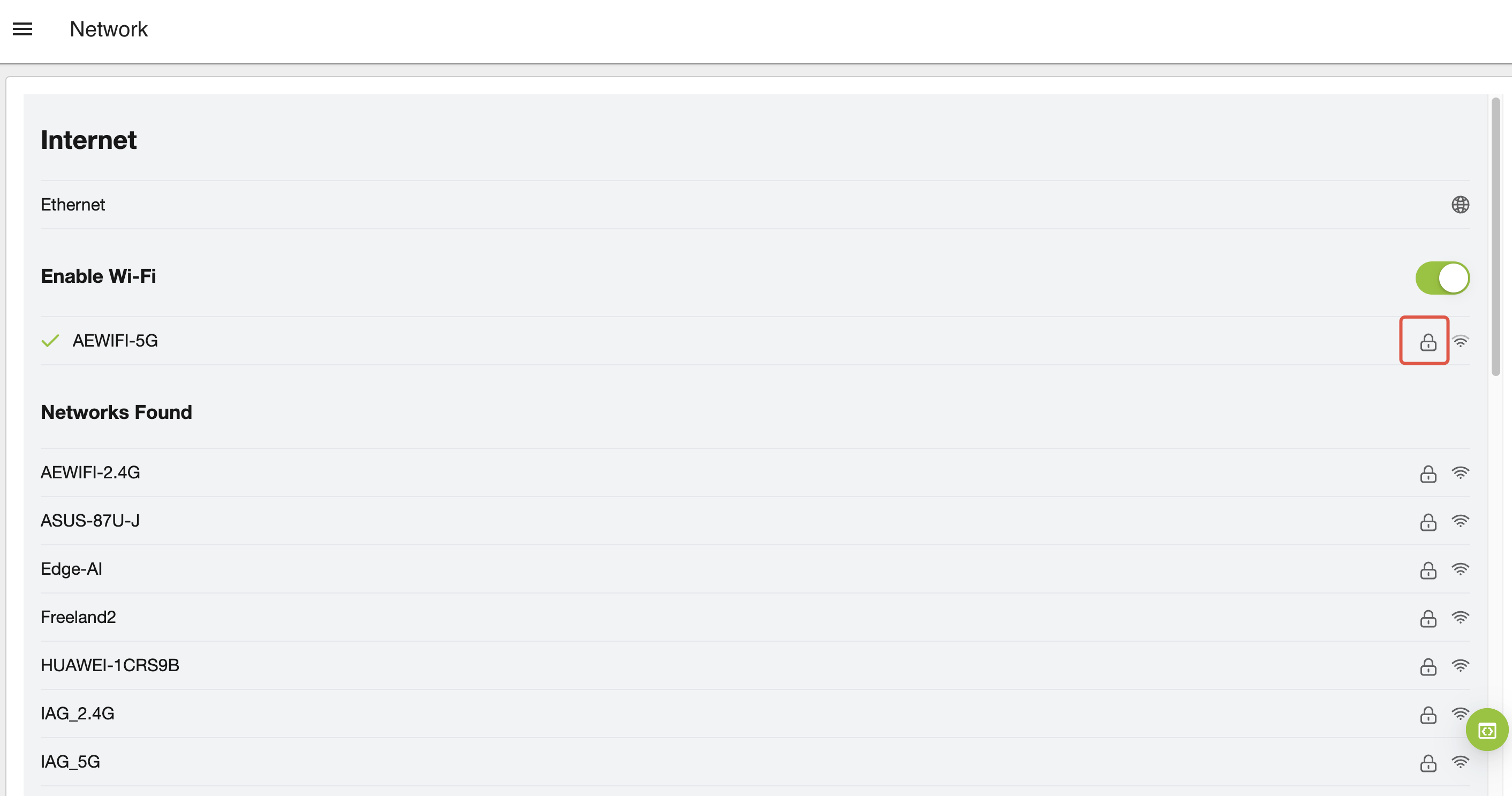The width and height of the screenshot is (1512, 796).
Task: Connect to IAG_2.4G network
Action: click(x=755, y=713)
